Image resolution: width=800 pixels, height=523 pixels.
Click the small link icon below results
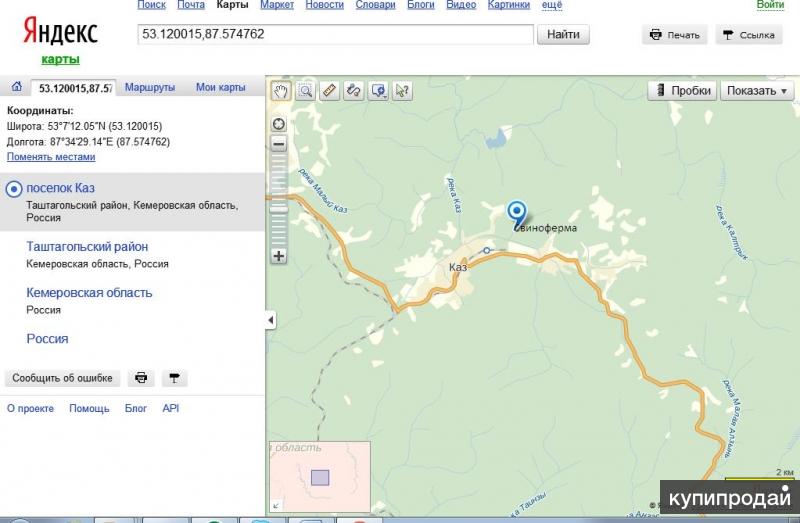[x=174, y=378]
